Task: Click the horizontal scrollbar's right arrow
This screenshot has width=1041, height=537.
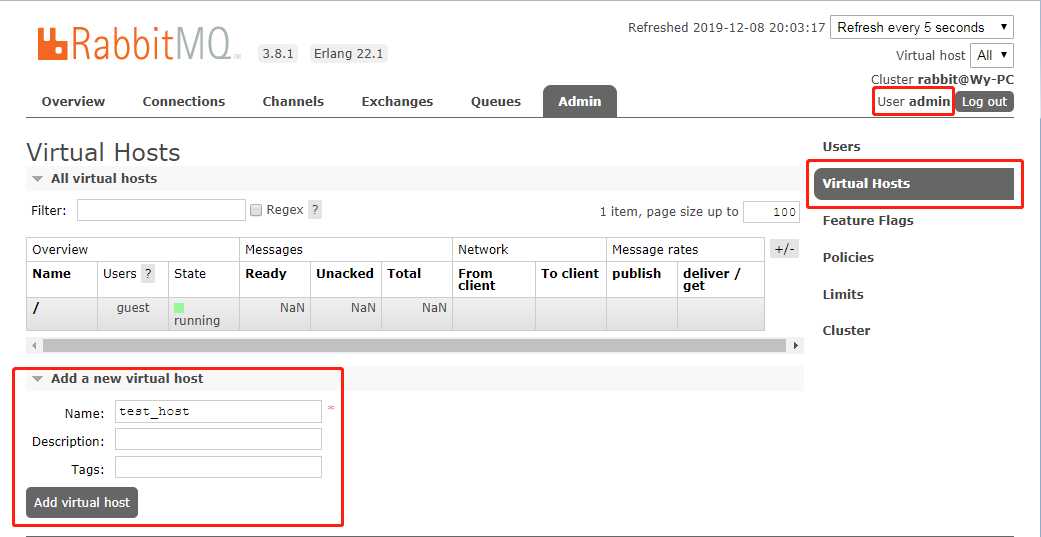Action: click(x=795, y=346)
